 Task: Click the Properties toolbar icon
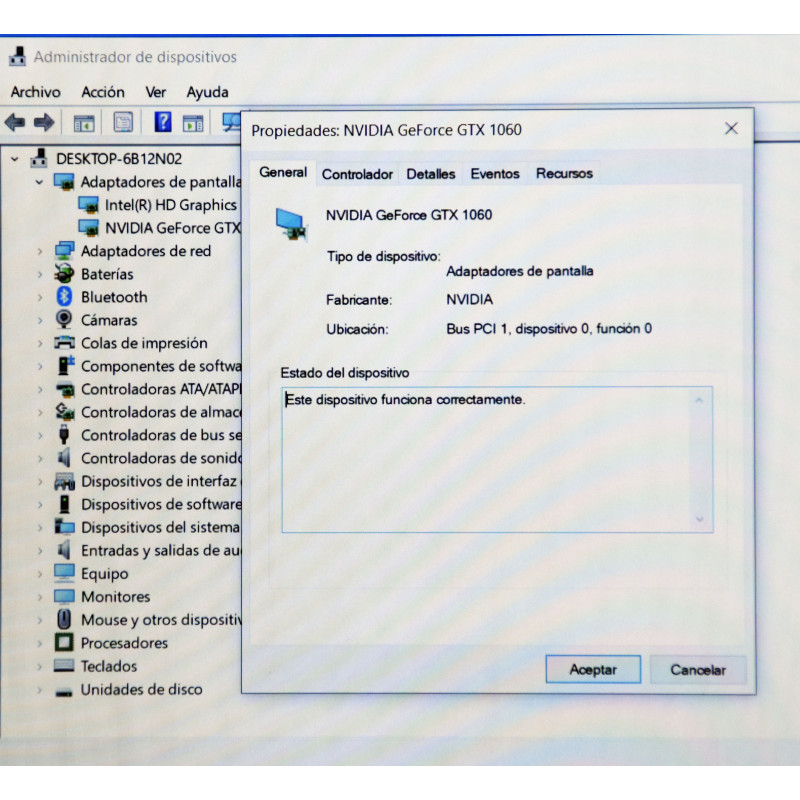click(123, 123)
